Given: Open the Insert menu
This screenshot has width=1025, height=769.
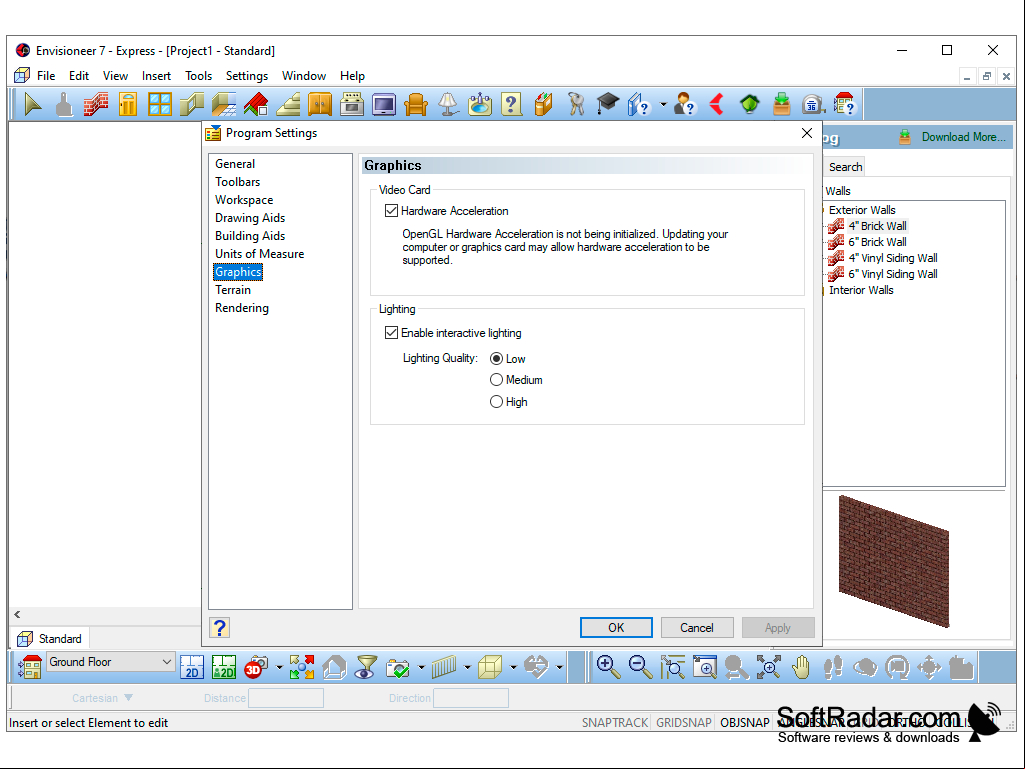Looking at the screenshot, I should 156,76.
